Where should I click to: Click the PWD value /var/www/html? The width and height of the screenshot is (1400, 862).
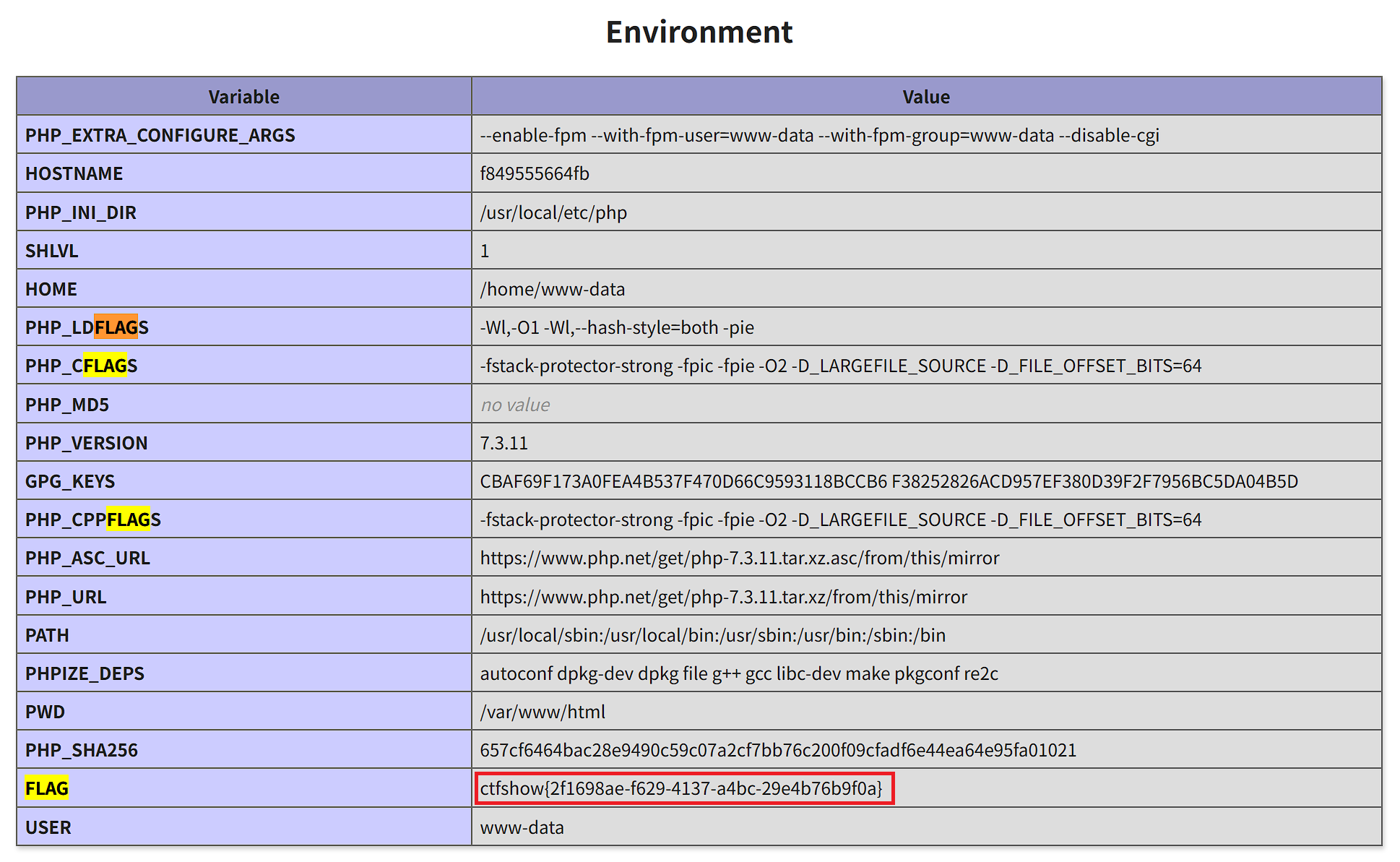tap(543, 712)
